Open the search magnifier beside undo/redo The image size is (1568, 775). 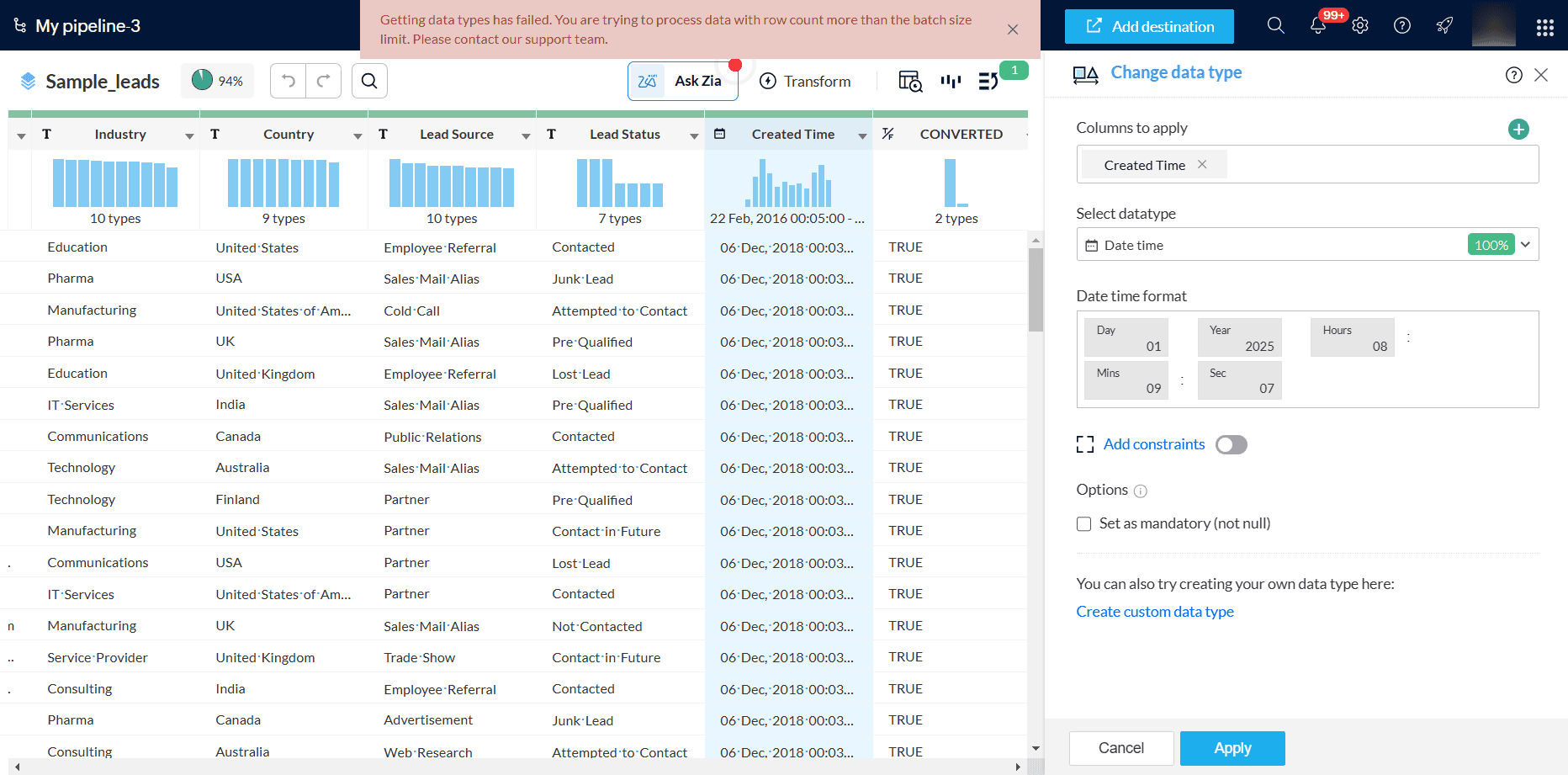[x=369, y=81]
